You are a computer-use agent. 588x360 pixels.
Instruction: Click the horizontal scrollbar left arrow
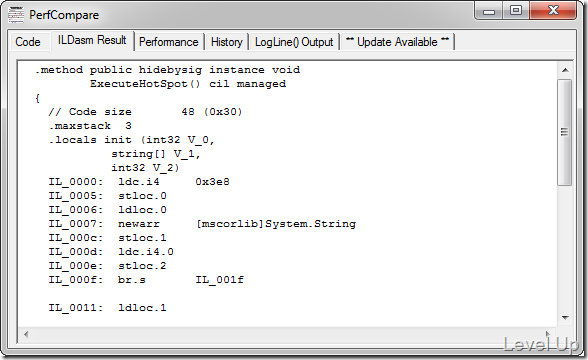click(26, 334)
